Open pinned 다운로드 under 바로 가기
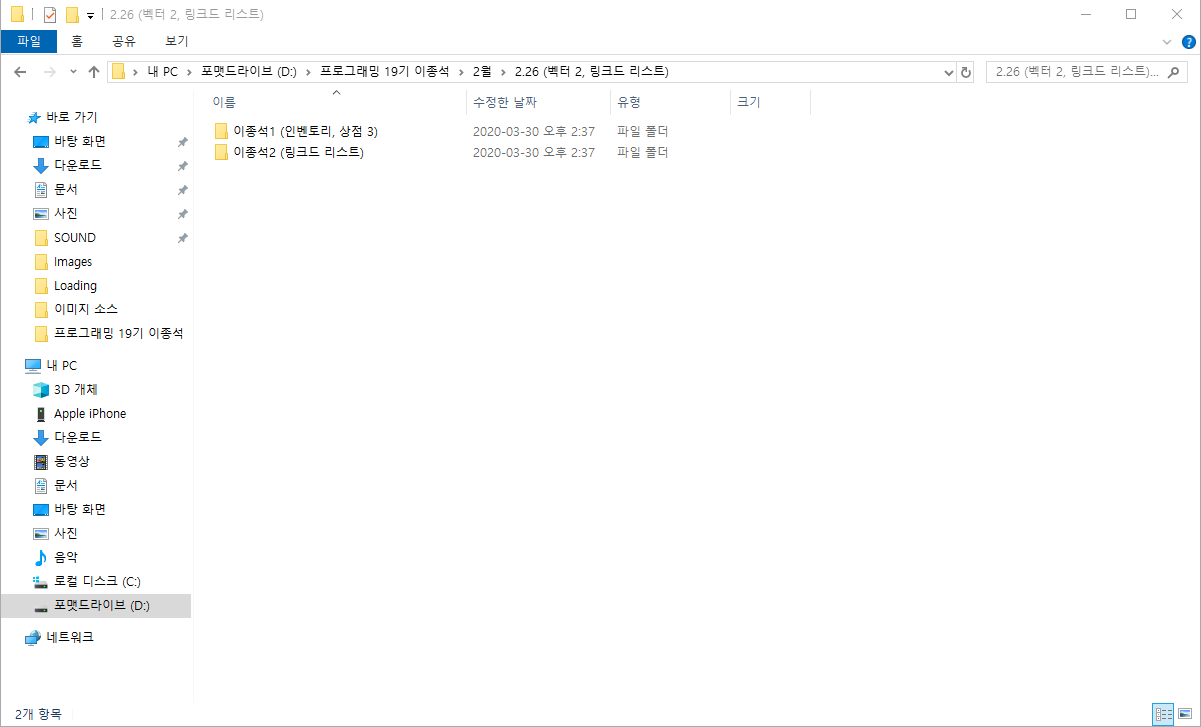 pyautogui.click(x=77, y=165)
